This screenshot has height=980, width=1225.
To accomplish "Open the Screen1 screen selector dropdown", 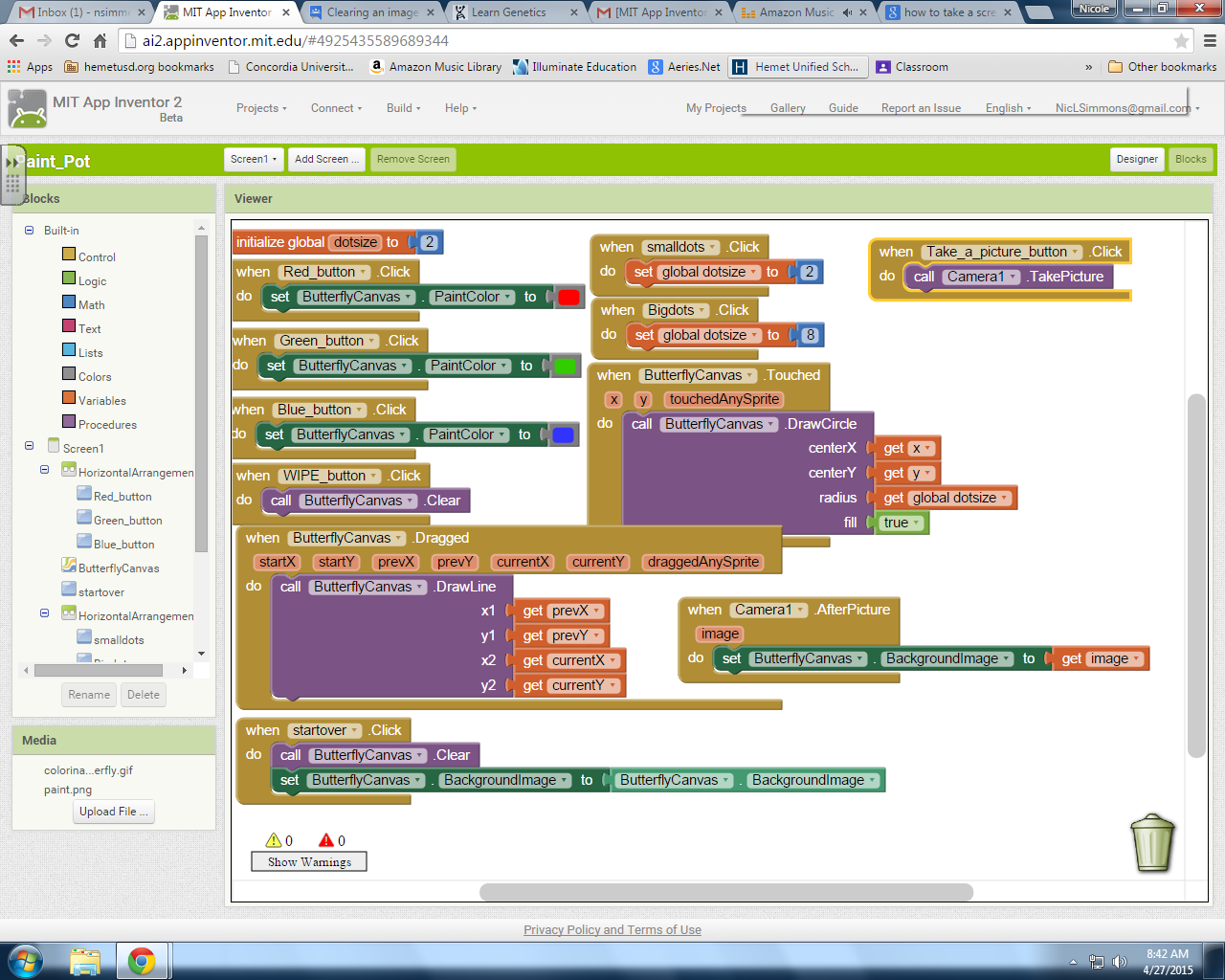I will [254, 160].
